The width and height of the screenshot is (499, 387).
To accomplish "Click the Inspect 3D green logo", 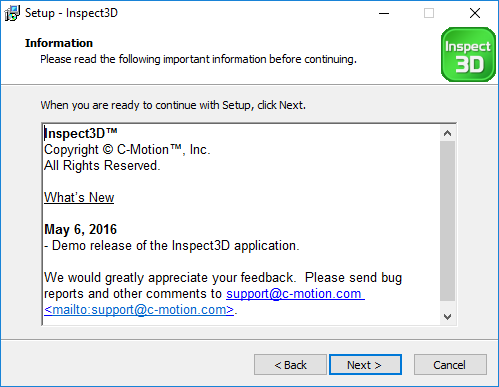I will 468,55.
